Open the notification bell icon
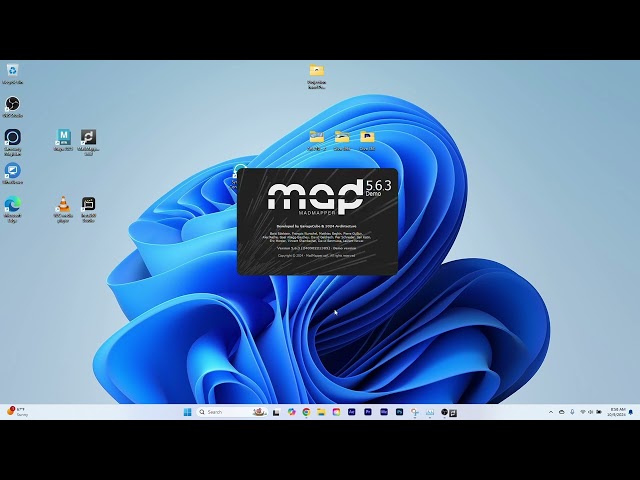 coord(631,412)
